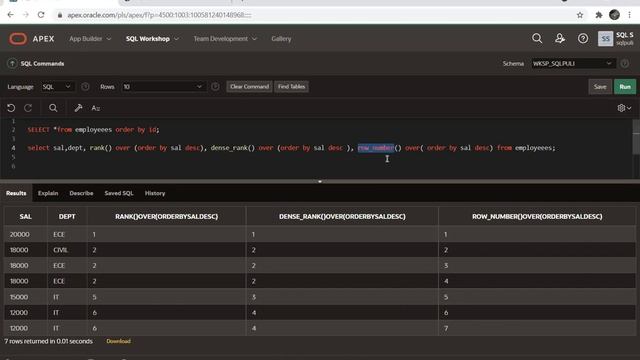
Task: Switch to the Results tab
Action: coord(16,193)
